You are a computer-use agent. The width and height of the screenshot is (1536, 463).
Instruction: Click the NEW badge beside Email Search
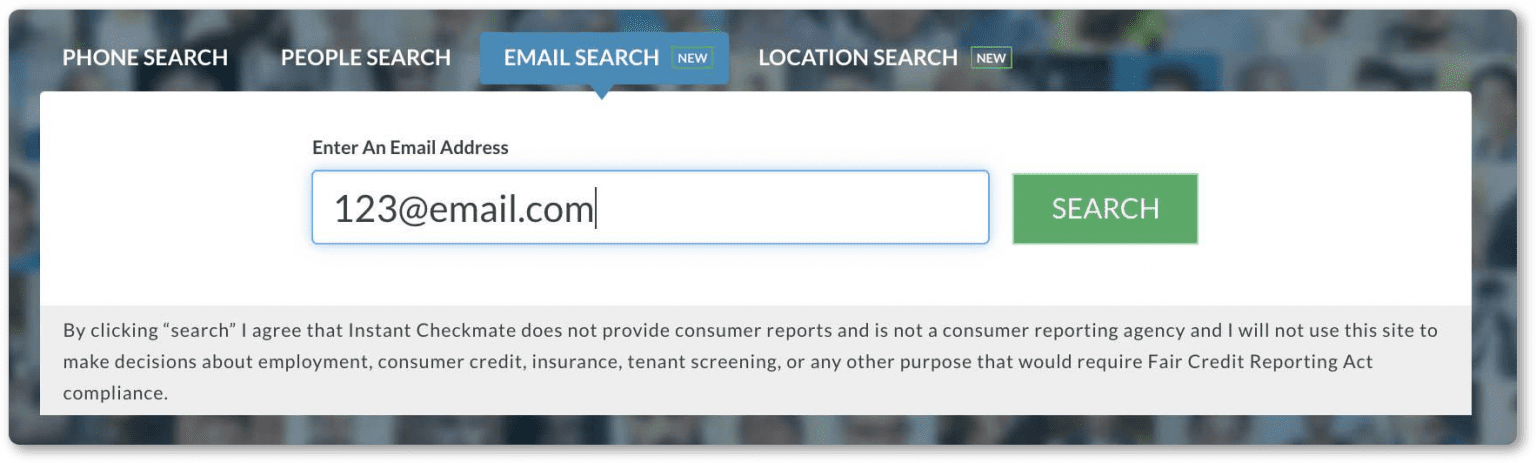point(692,58)
